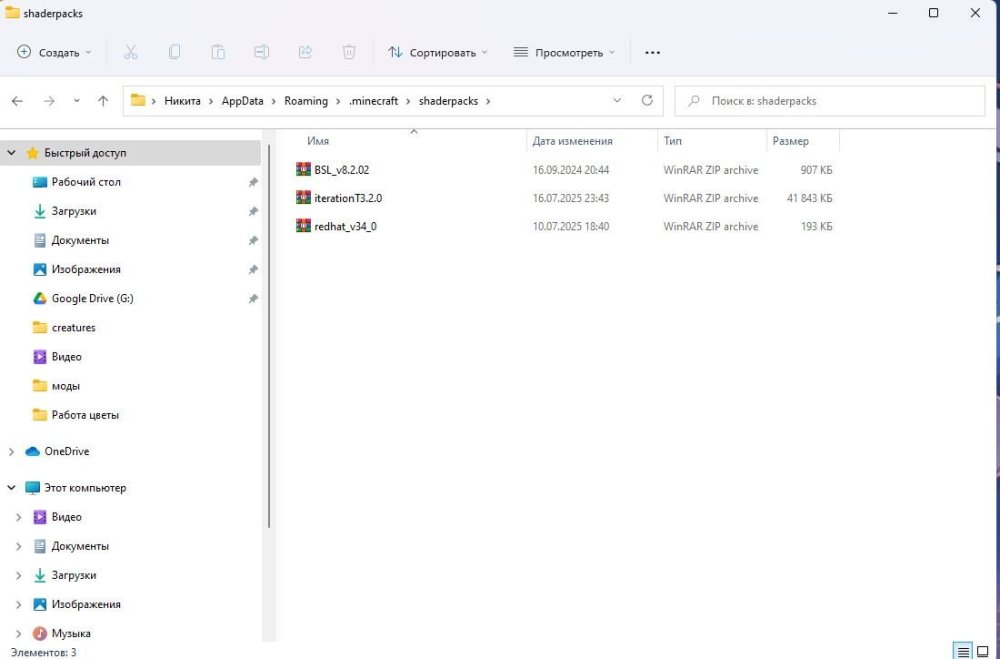Click the WinRAR icon of BSL_v8.2.02

pos(304,170)
